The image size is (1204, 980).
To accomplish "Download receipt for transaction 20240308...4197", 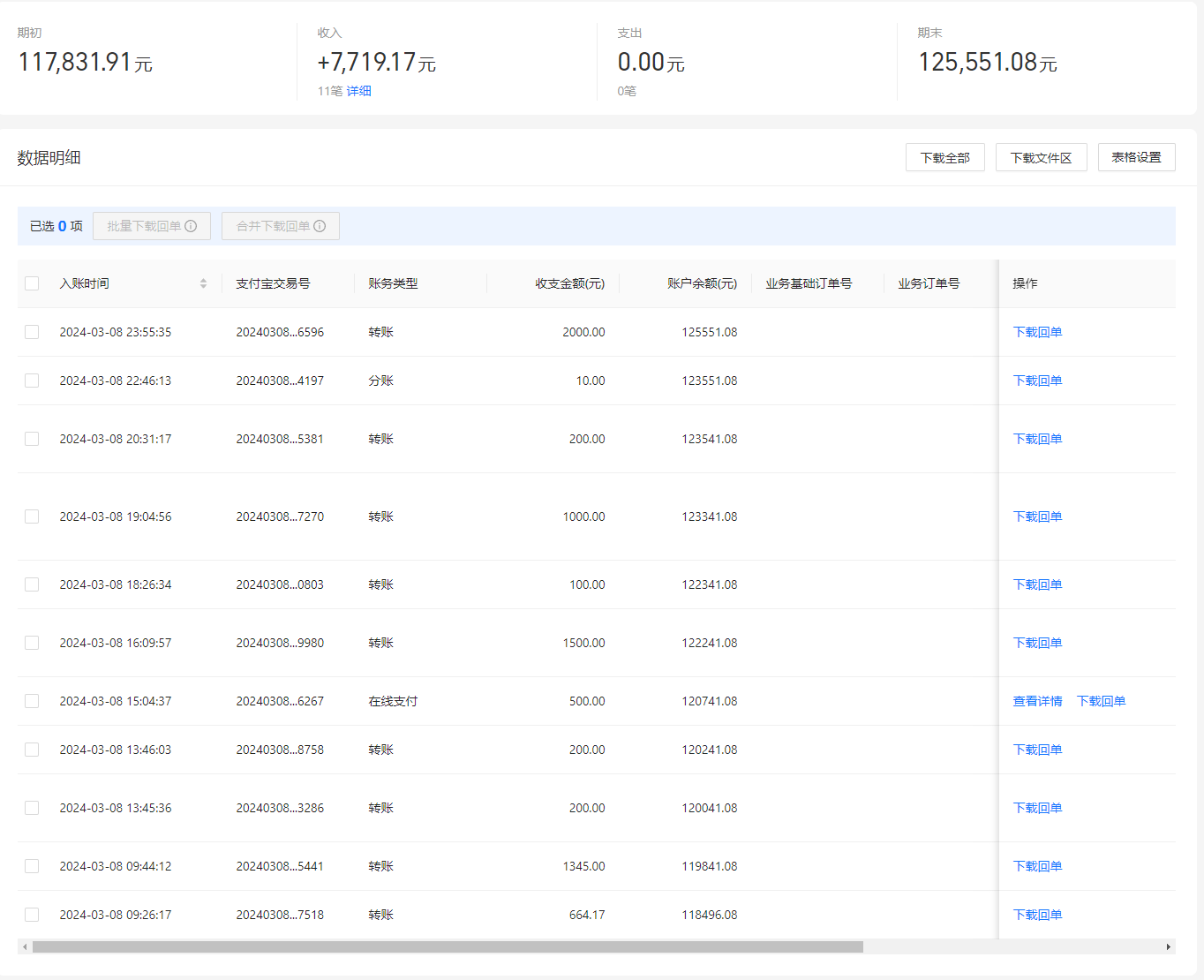I will (1037, 381).
